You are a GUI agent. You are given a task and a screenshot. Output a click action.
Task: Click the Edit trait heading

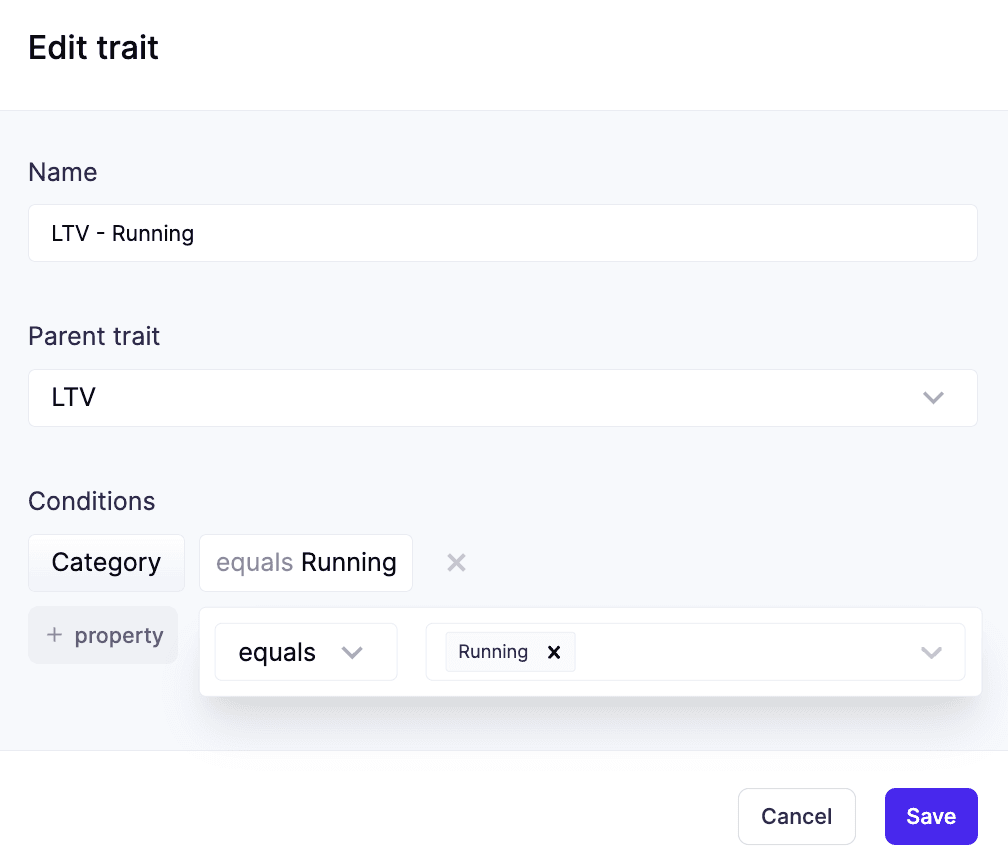(93, 48)
